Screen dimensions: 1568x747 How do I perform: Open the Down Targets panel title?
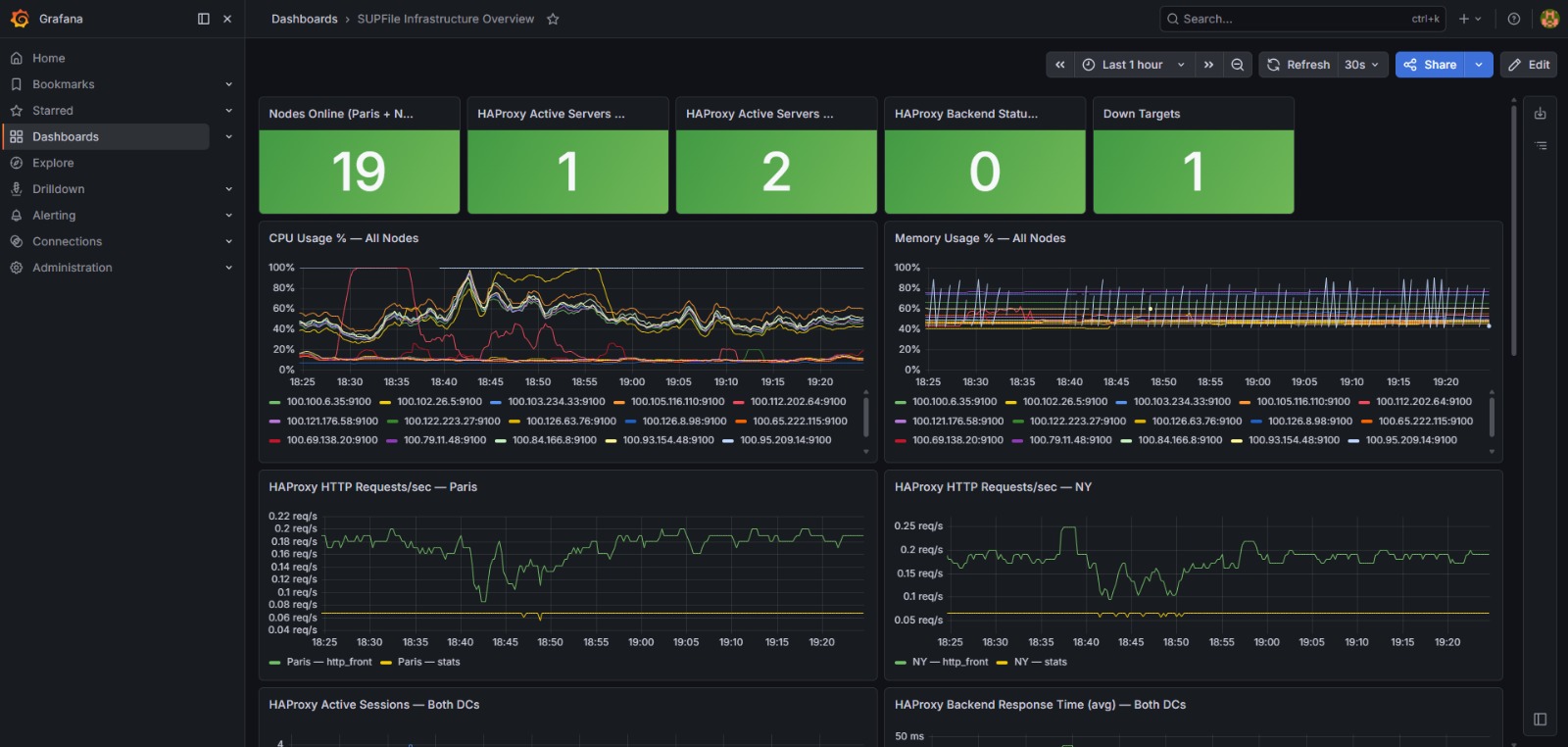click(1142, 114)
